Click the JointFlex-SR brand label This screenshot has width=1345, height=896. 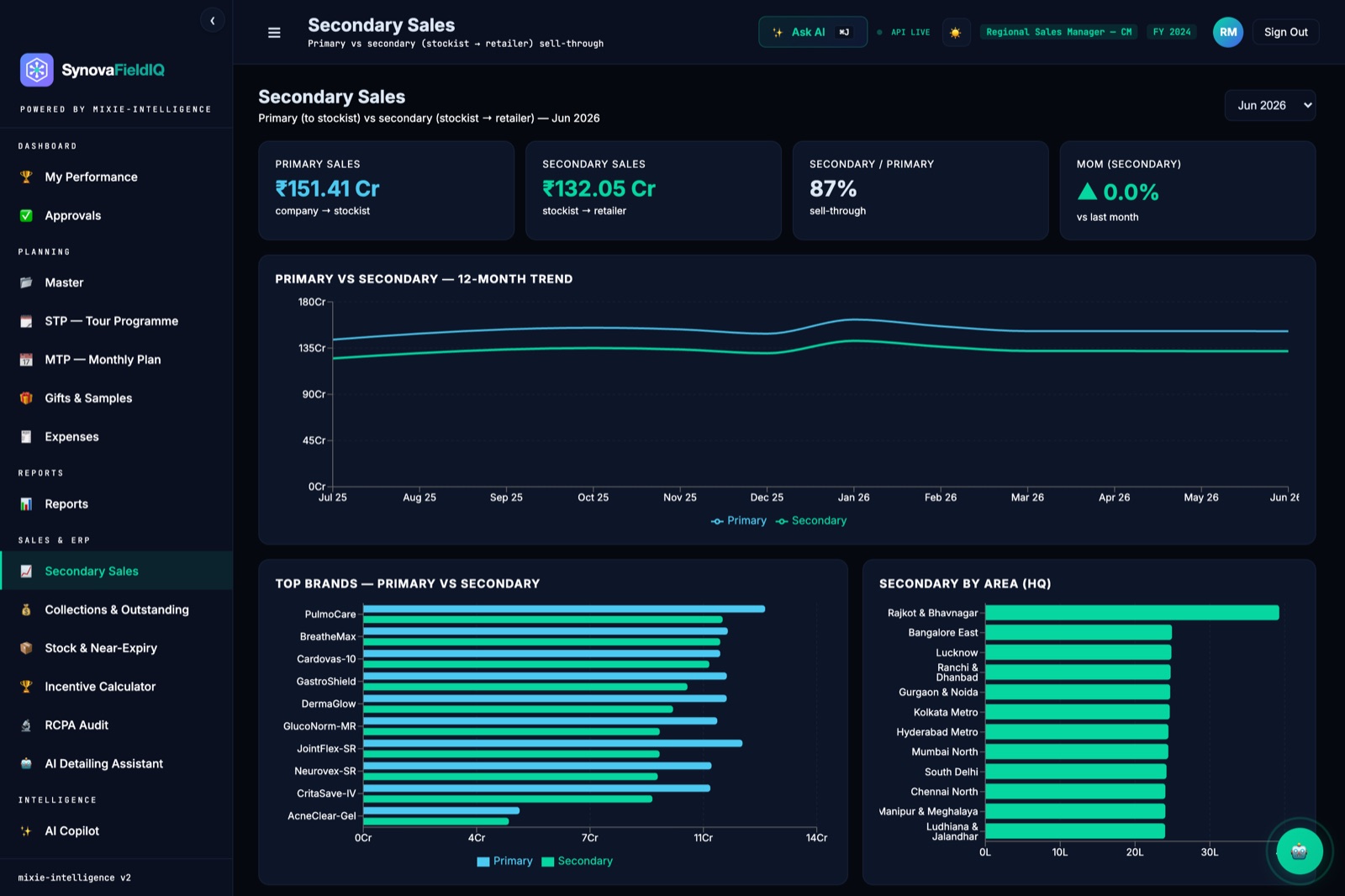(x=326, y=749)
